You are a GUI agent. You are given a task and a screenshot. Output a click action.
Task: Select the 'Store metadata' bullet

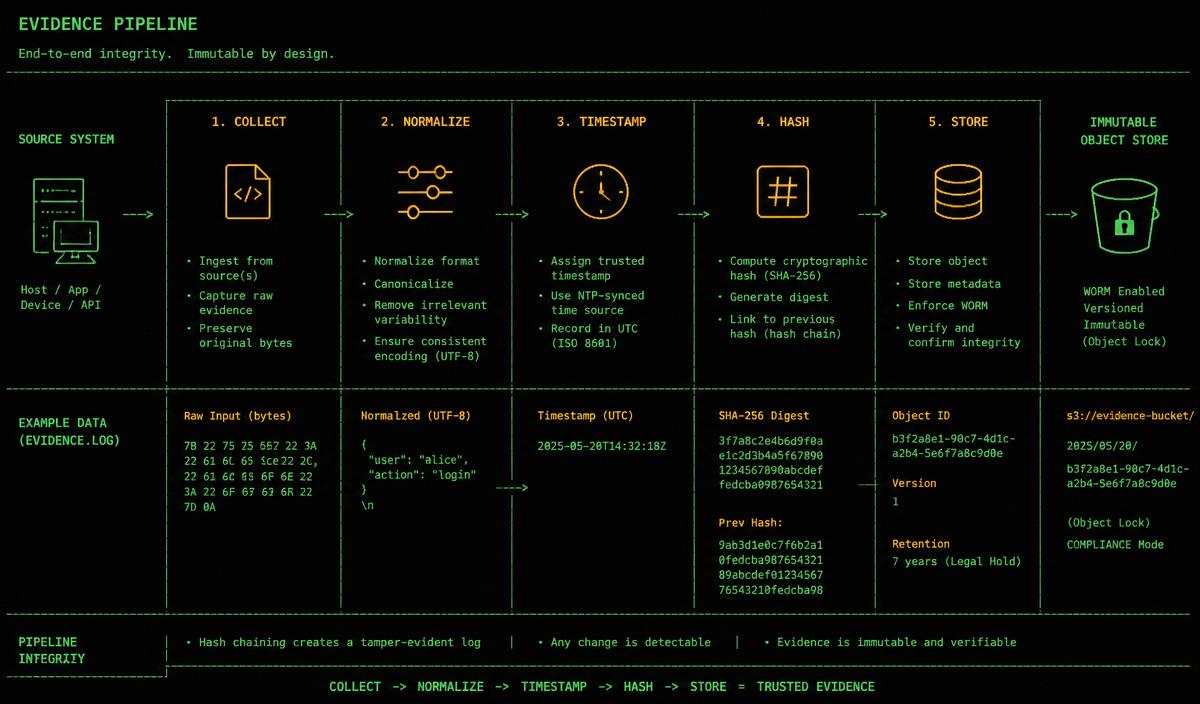[947, 284]
